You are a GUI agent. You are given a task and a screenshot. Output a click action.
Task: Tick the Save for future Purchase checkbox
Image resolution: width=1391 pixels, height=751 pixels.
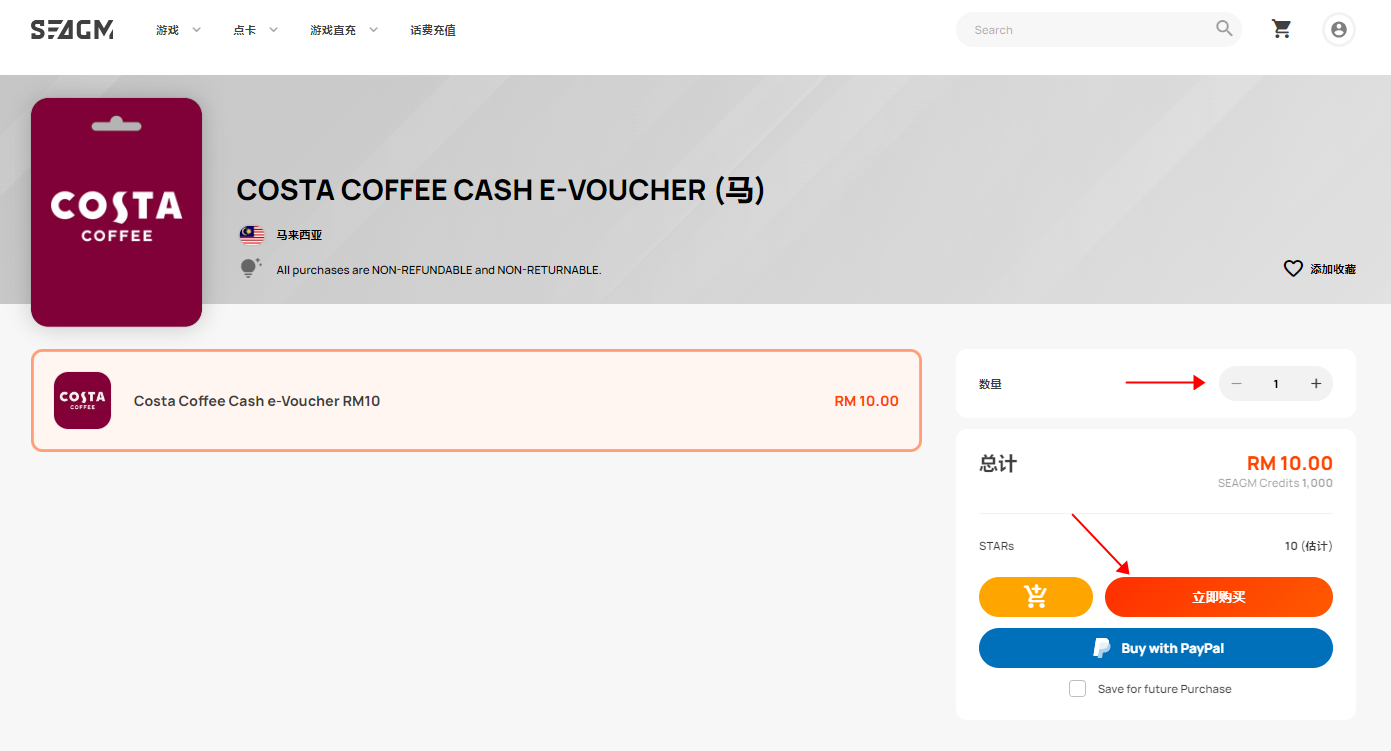[1077, 689]
